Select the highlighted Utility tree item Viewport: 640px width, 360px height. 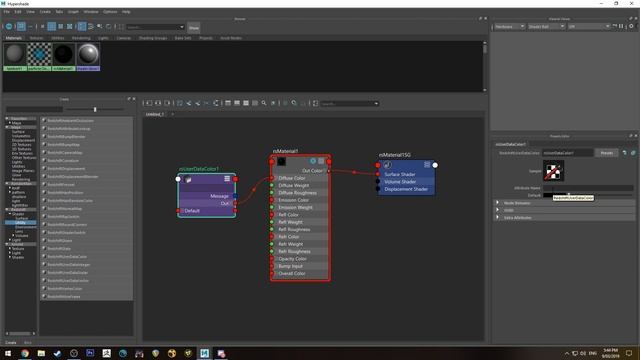[20, 222]
